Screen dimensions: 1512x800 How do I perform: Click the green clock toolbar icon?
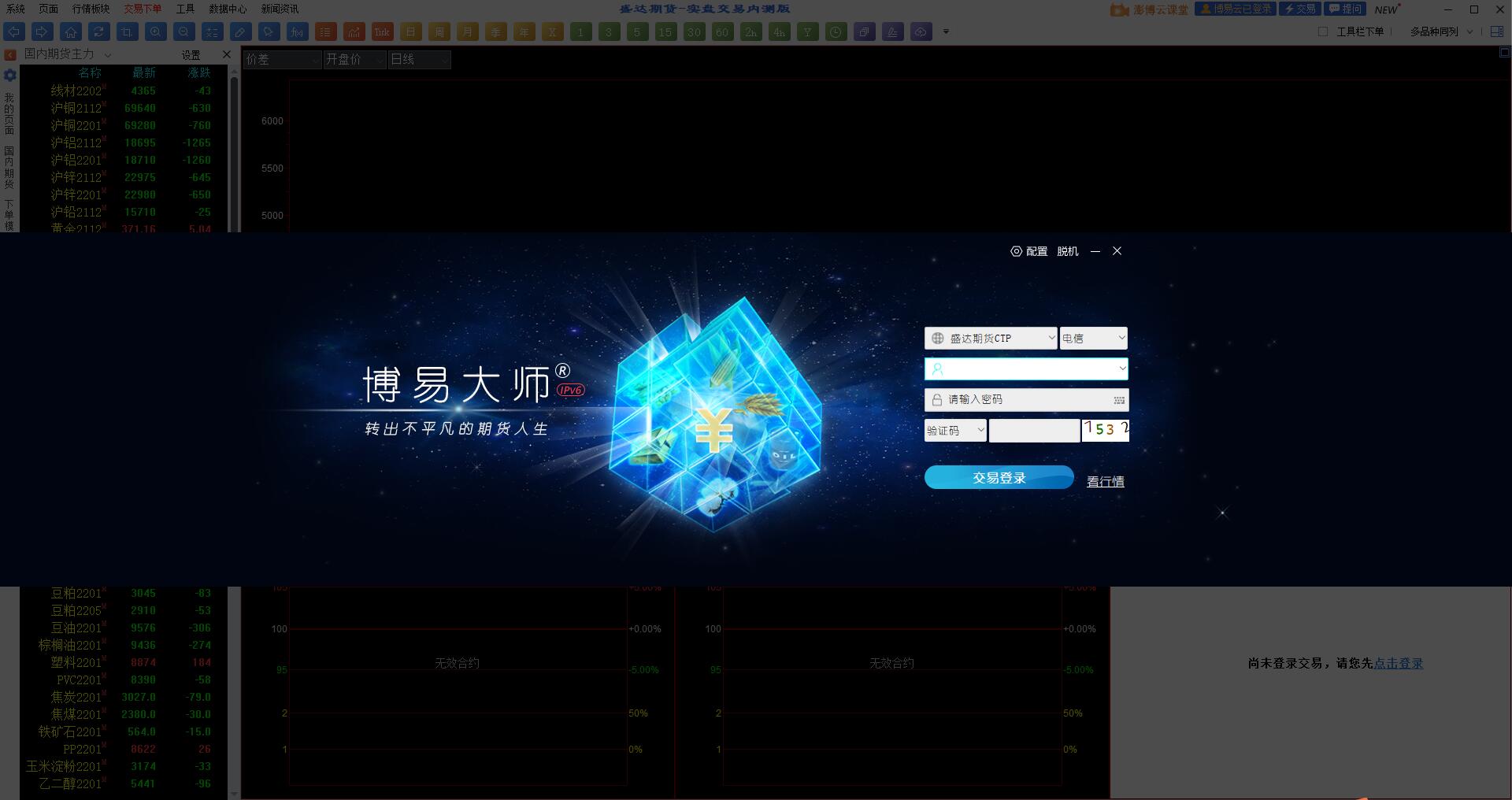pos(836,31)
